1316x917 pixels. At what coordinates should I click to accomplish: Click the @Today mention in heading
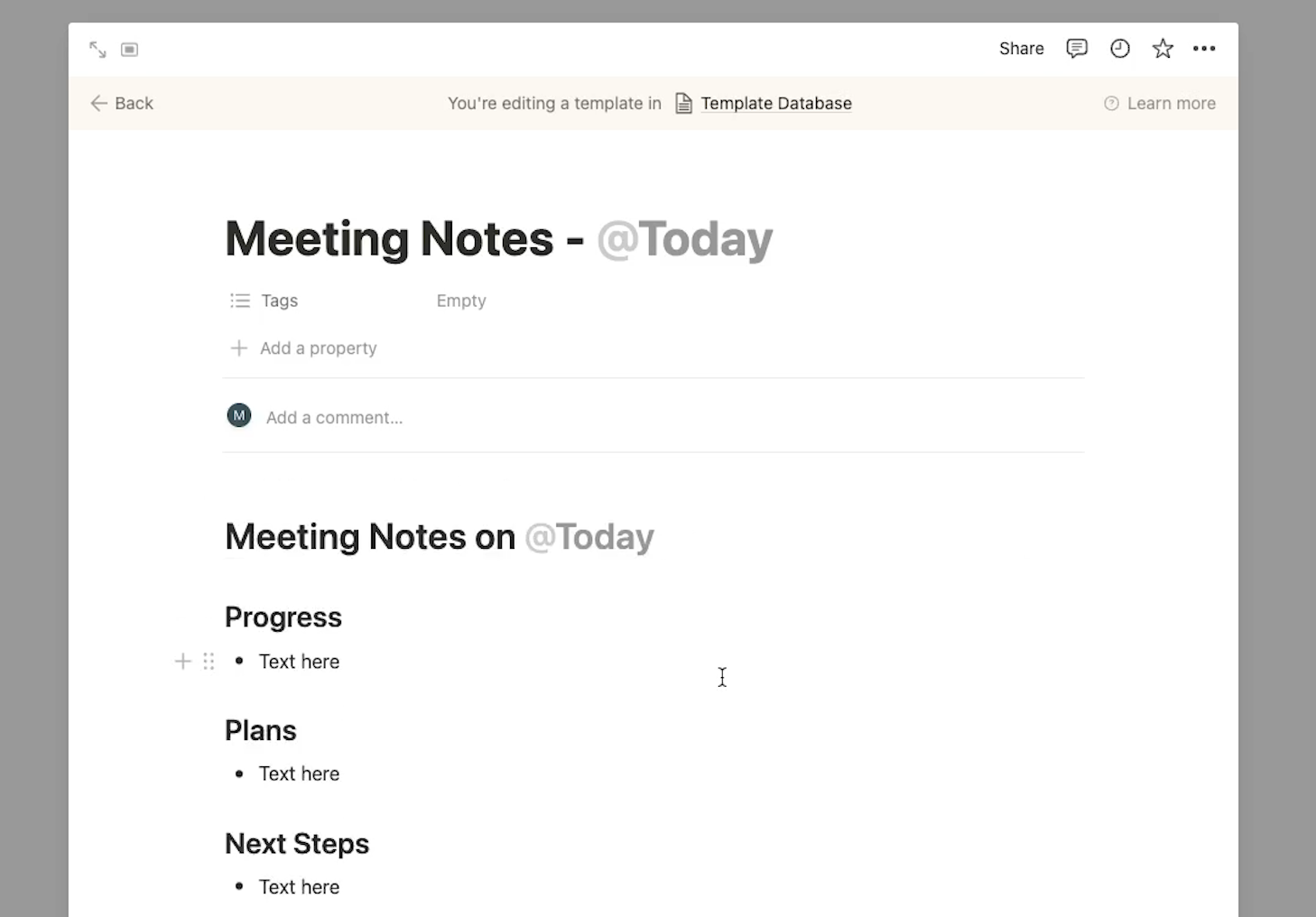point(589,537)
